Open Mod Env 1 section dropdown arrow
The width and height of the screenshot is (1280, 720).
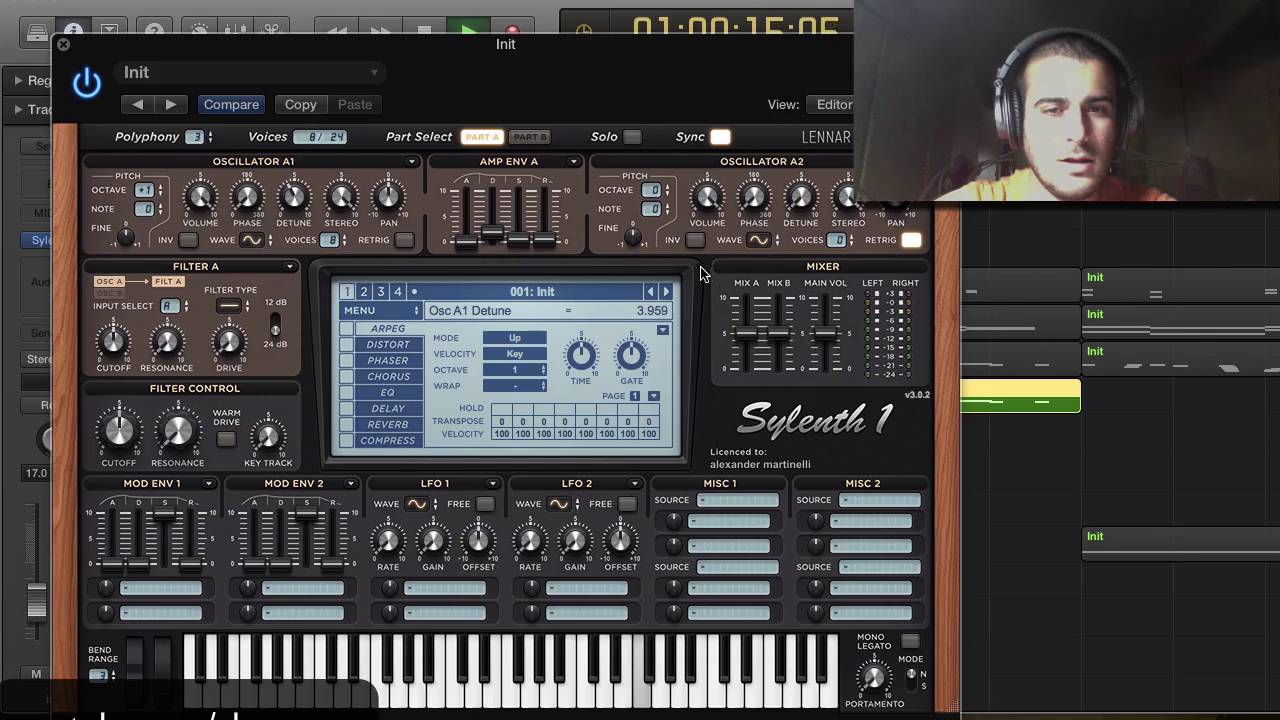208,484
